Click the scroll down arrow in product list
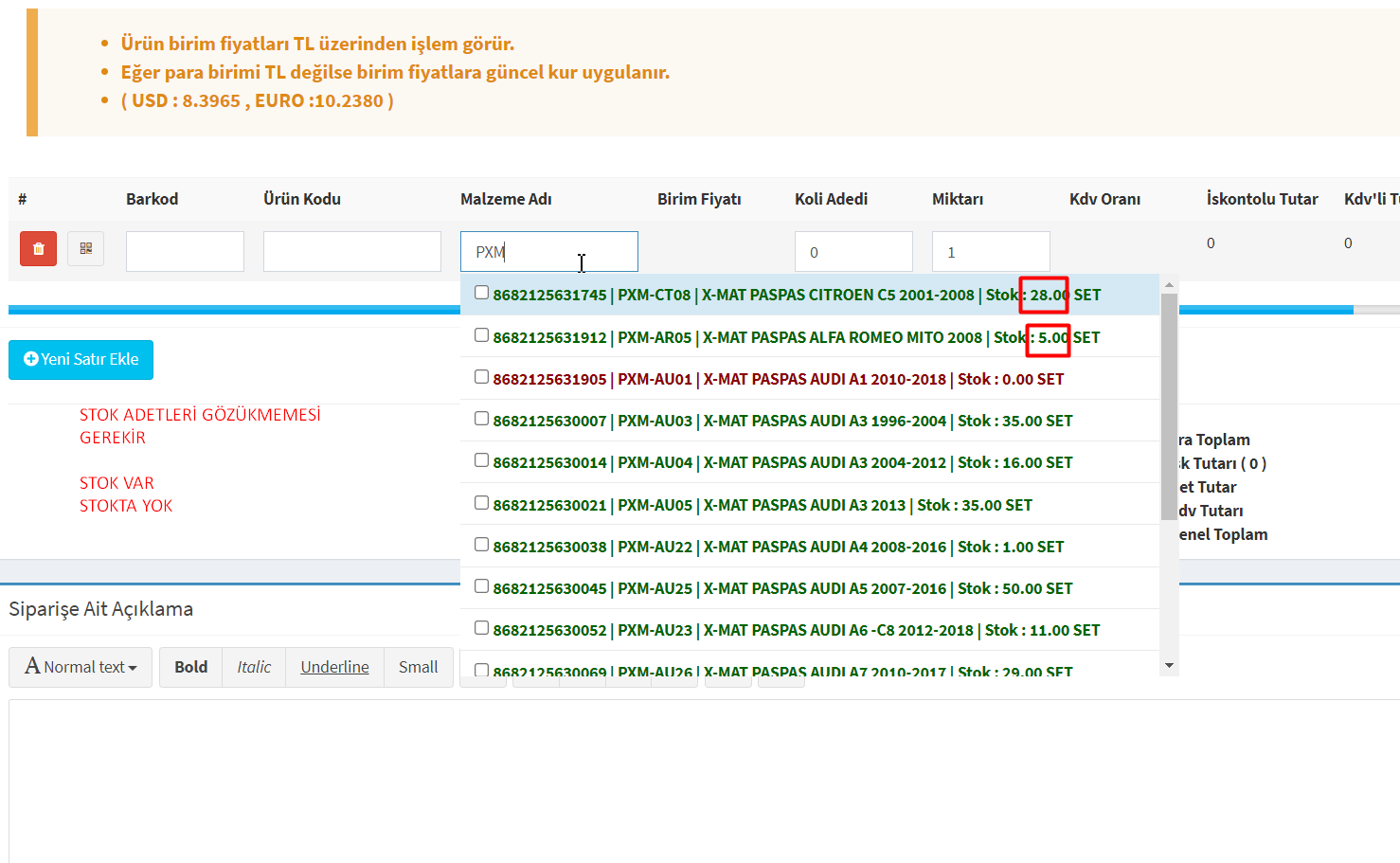The height and width of the screenshot is (863, 1400). (1169, 665)
